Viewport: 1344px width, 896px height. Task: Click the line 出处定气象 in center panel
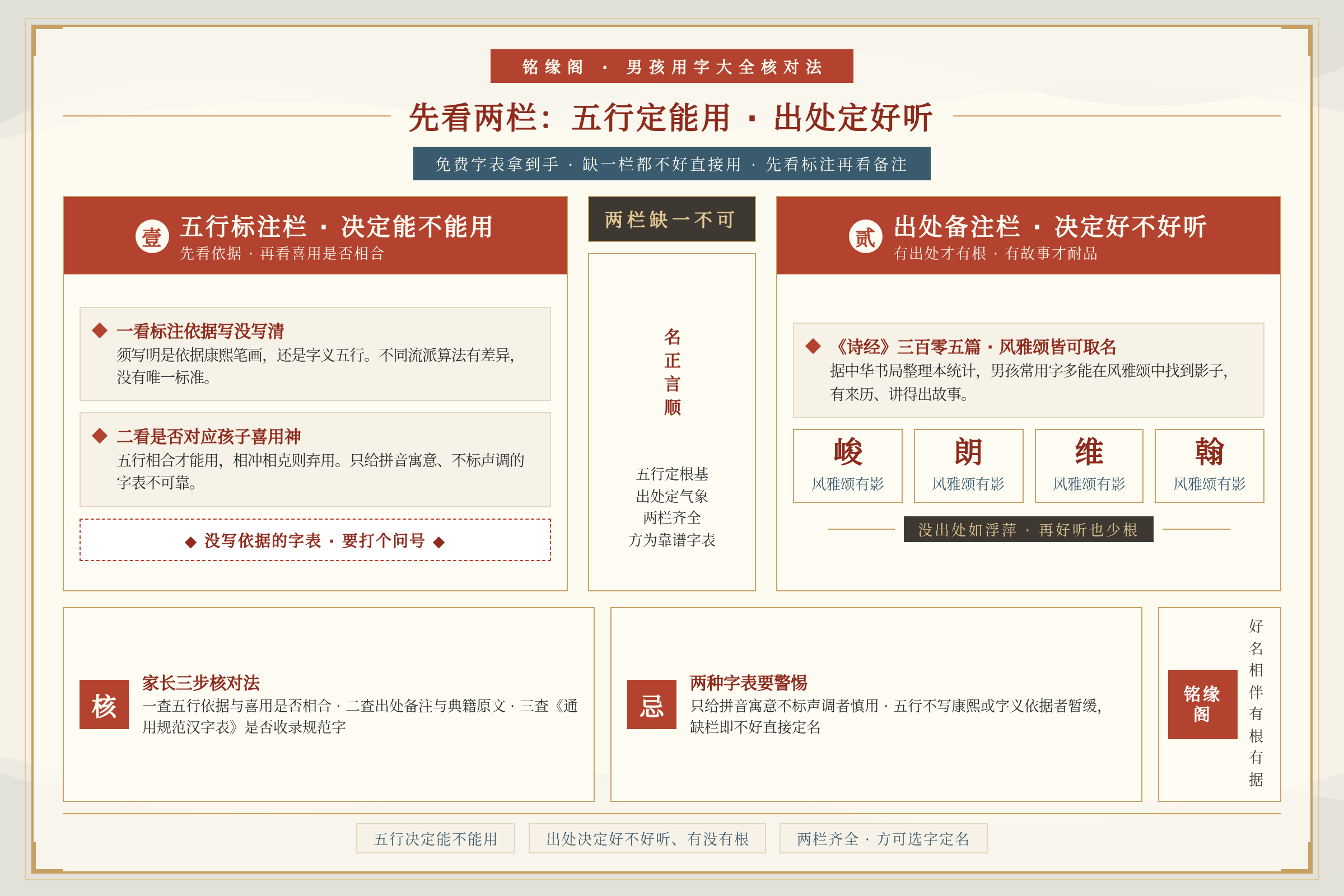coord(672,496)
